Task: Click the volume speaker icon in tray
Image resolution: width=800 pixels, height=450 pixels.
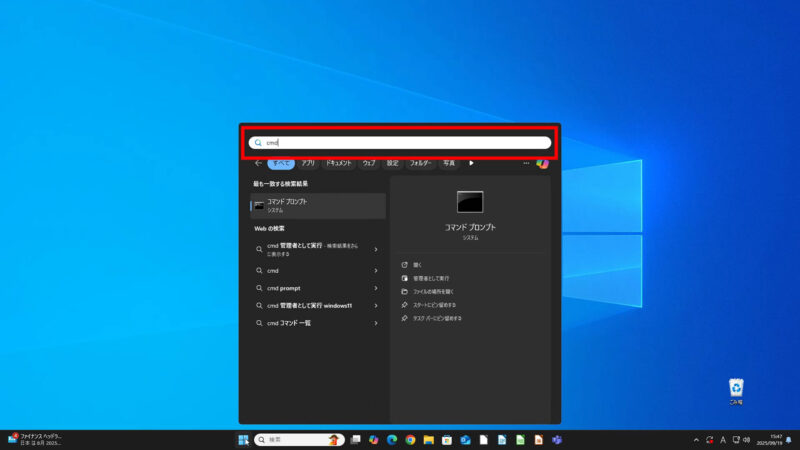Action: [x=747, y=440]
